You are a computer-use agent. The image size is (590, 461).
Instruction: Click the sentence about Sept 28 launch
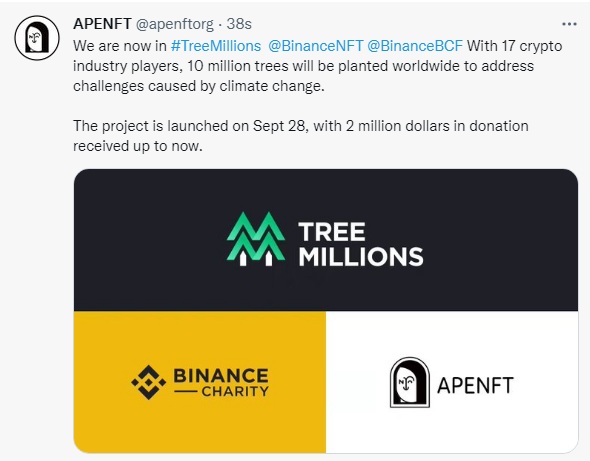coord(301,136)
